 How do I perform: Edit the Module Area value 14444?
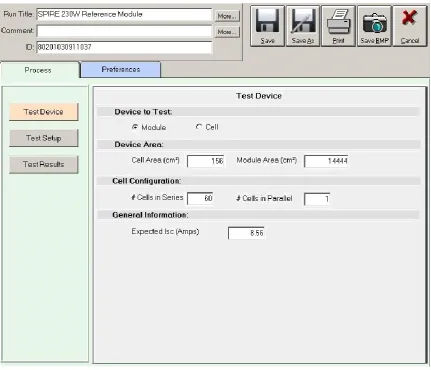[326, 161]
